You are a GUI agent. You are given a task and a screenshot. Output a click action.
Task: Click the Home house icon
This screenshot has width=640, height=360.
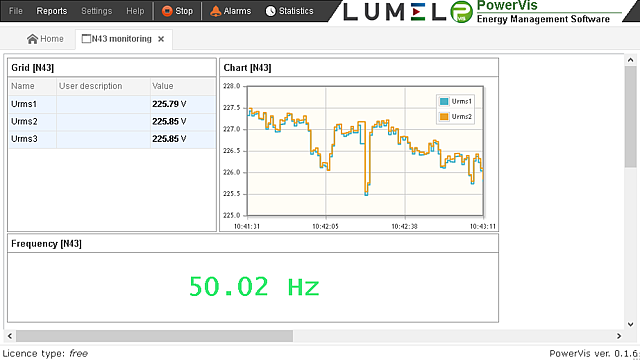(x=32, y=39)
